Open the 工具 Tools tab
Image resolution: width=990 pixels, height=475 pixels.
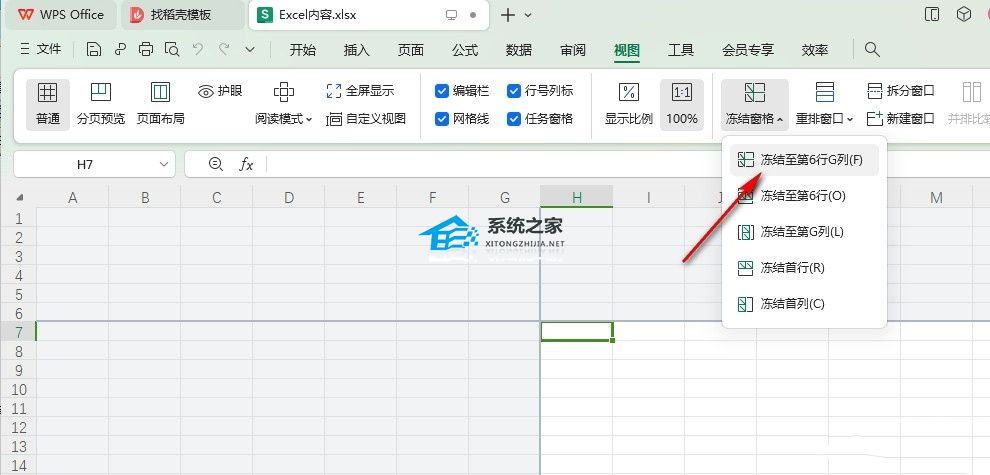click(x=681, y=50)
